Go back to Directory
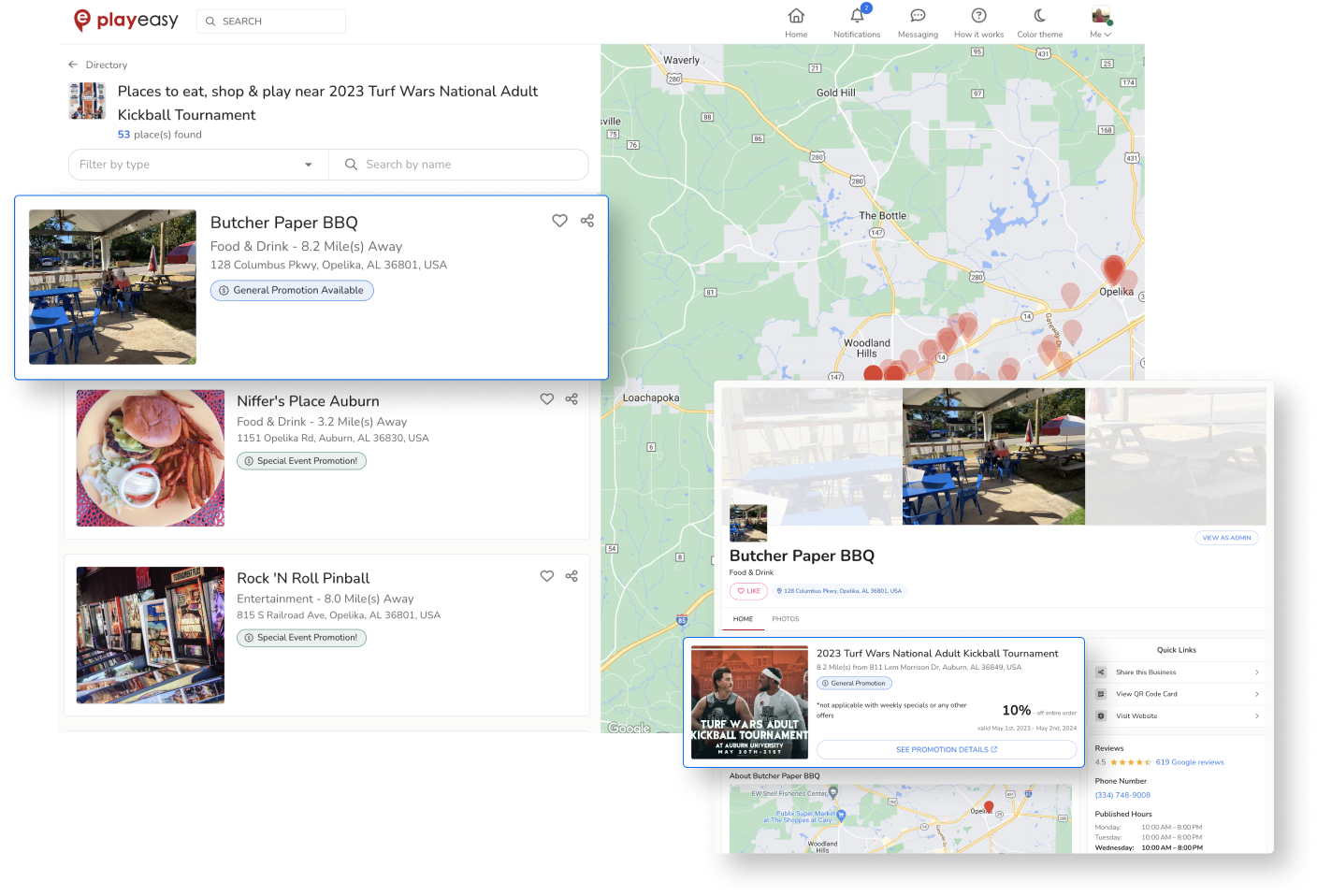Viewport: 1317px width, 896px height. pos(97,65)
